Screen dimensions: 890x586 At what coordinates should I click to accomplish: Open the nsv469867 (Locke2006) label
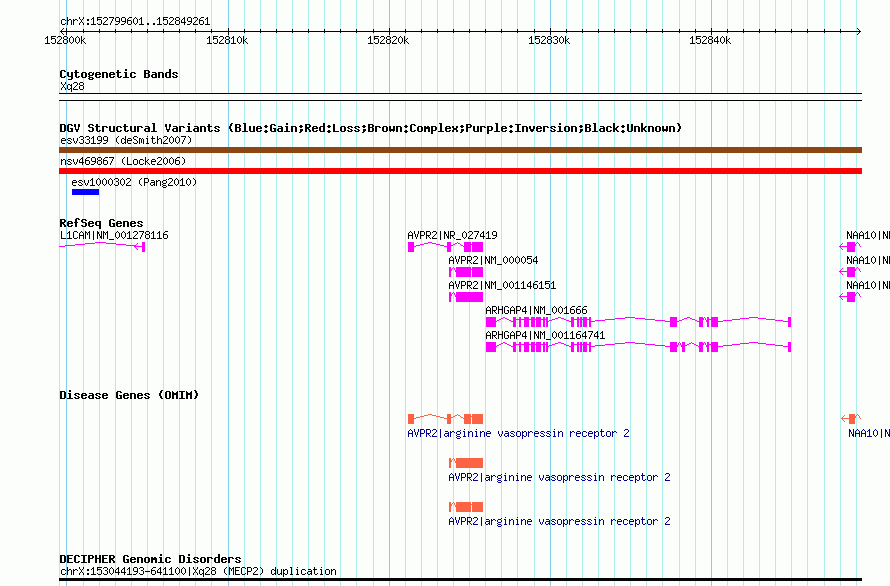point(123,161)
